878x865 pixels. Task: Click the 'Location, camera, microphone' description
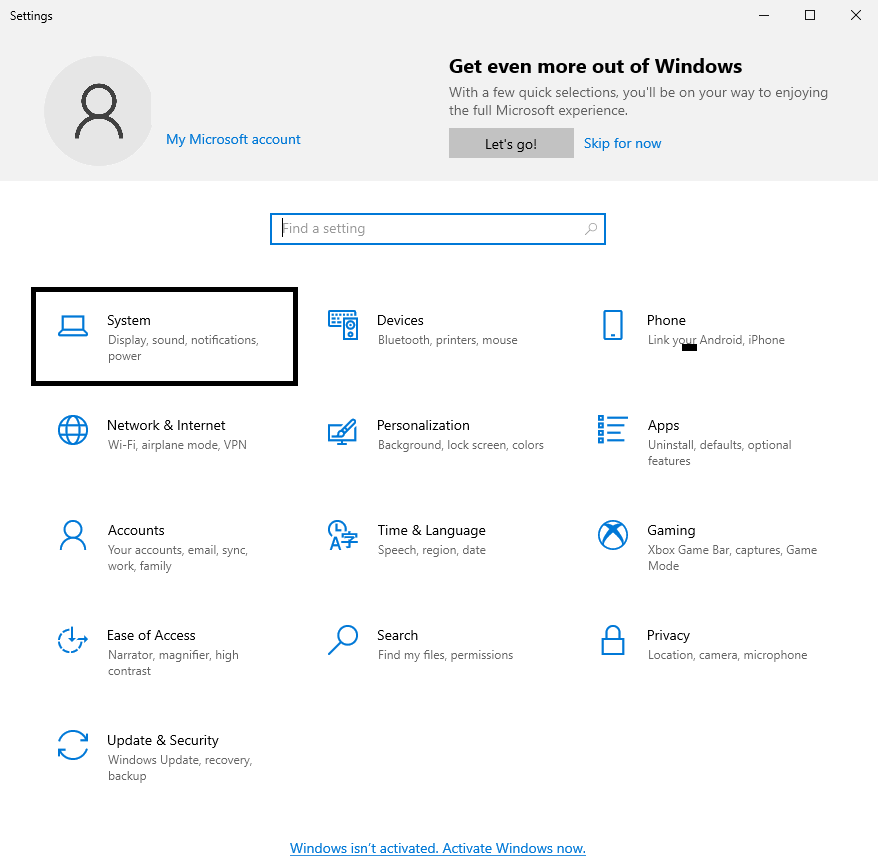click(727, 654)
